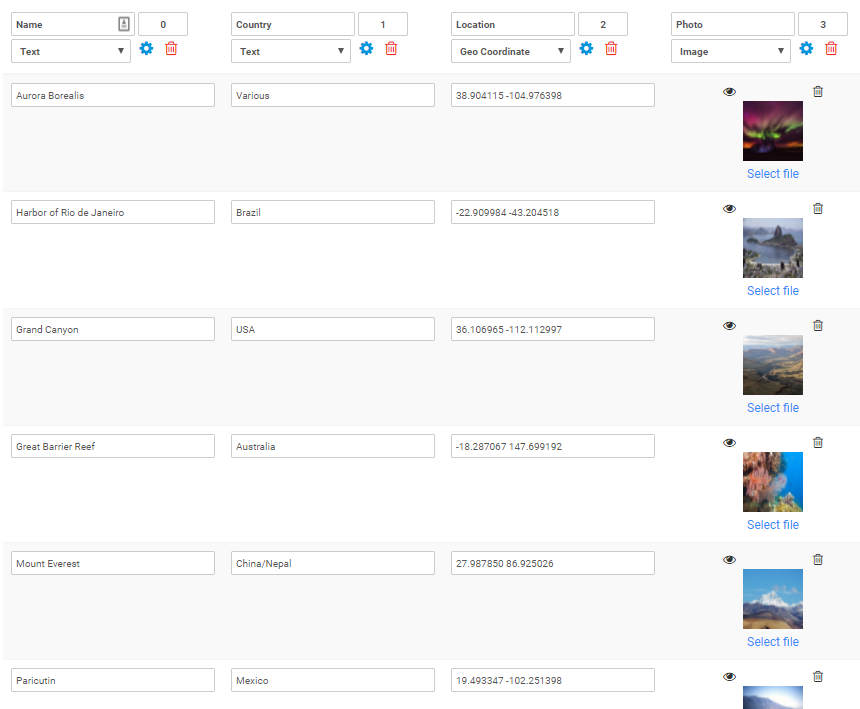Click the Aurora Borealis photo thumbnail
Image resolution: width=860 pixels, height=709 pixels.
point(773,131)
